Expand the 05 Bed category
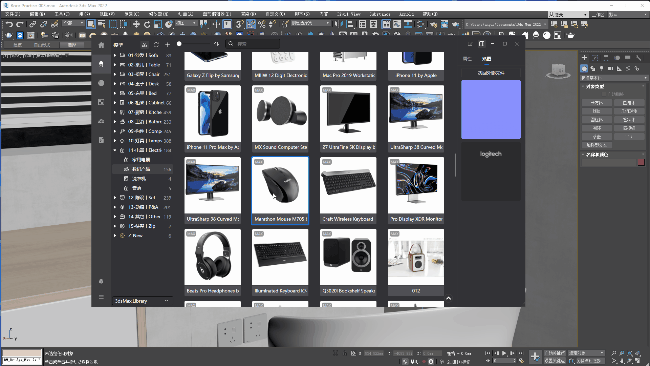Image resolution: width=650 pixels, height=366 pixels. (115, 93)
